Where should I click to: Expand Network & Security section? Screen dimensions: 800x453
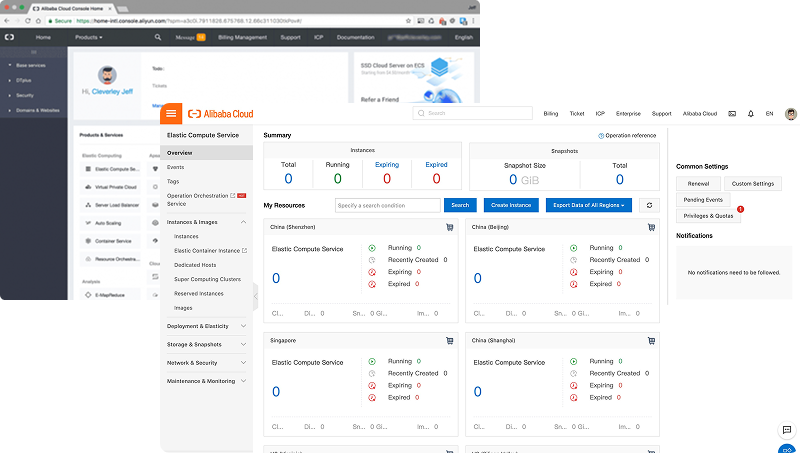[243, 363]
